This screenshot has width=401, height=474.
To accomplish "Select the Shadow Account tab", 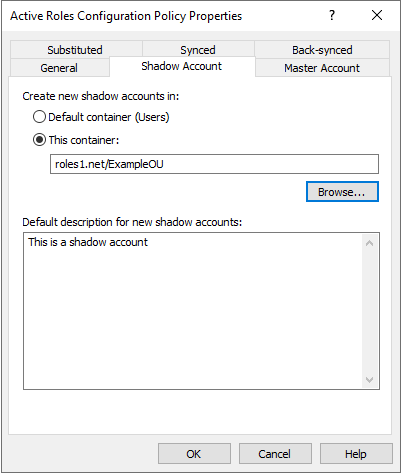I will 182,66.
